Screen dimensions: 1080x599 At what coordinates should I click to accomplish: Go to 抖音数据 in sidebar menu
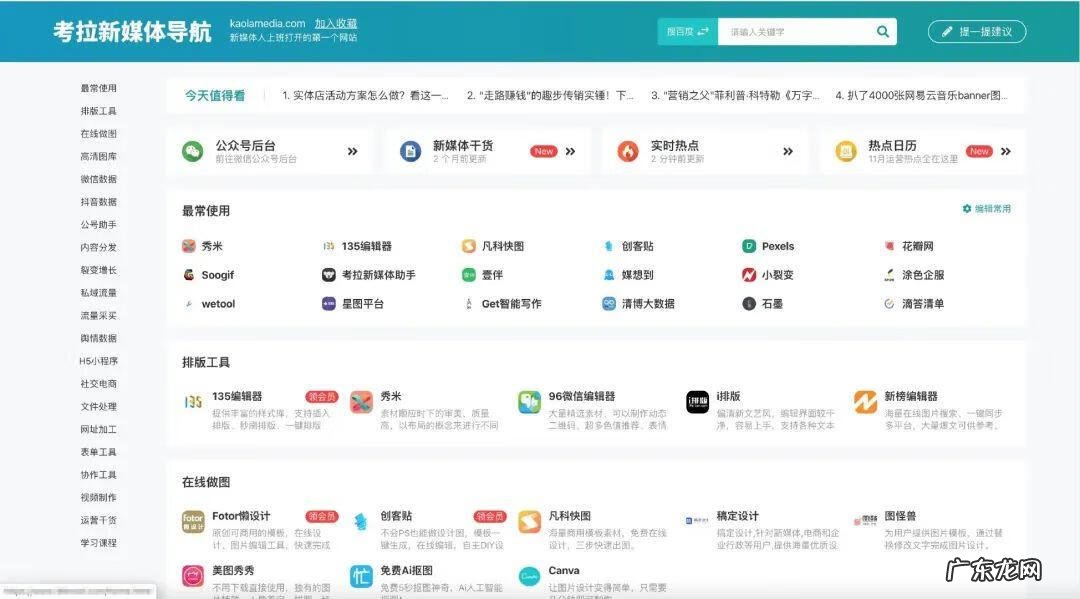[x=99, y=202]
